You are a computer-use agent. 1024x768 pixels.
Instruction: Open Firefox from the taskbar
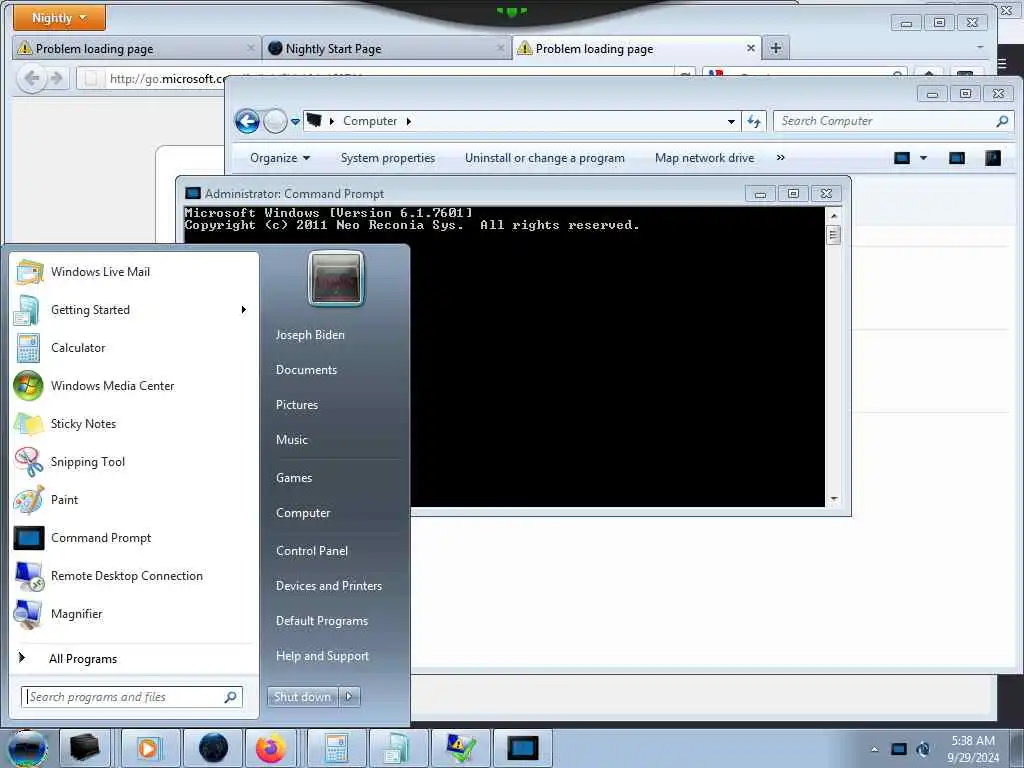tap(270, 748)
